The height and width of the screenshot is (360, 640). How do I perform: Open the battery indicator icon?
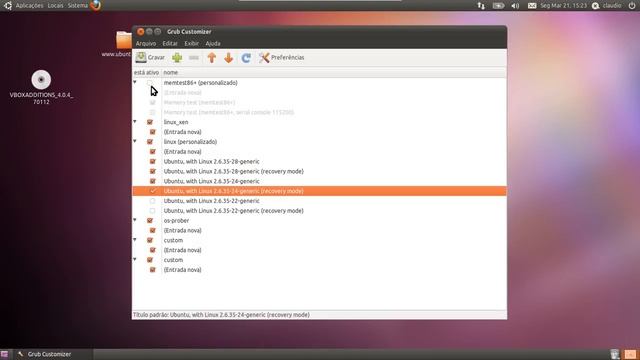point(498,5)
